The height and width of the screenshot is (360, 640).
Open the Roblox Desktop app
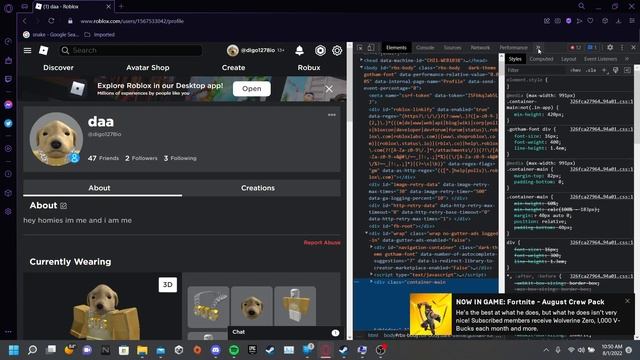[251, 89]
